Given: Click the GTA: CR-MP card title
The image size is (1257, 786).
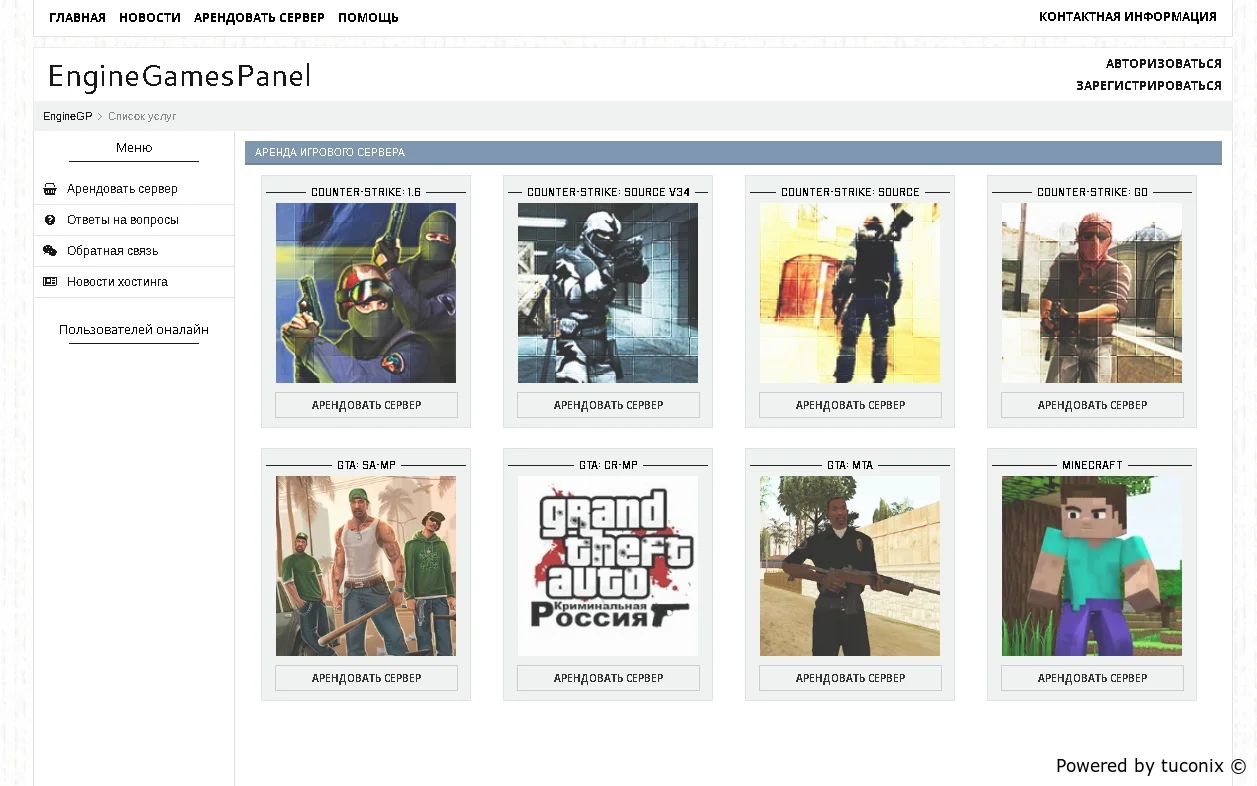Looking at the screenshot, I should click(x=608, y=465).
